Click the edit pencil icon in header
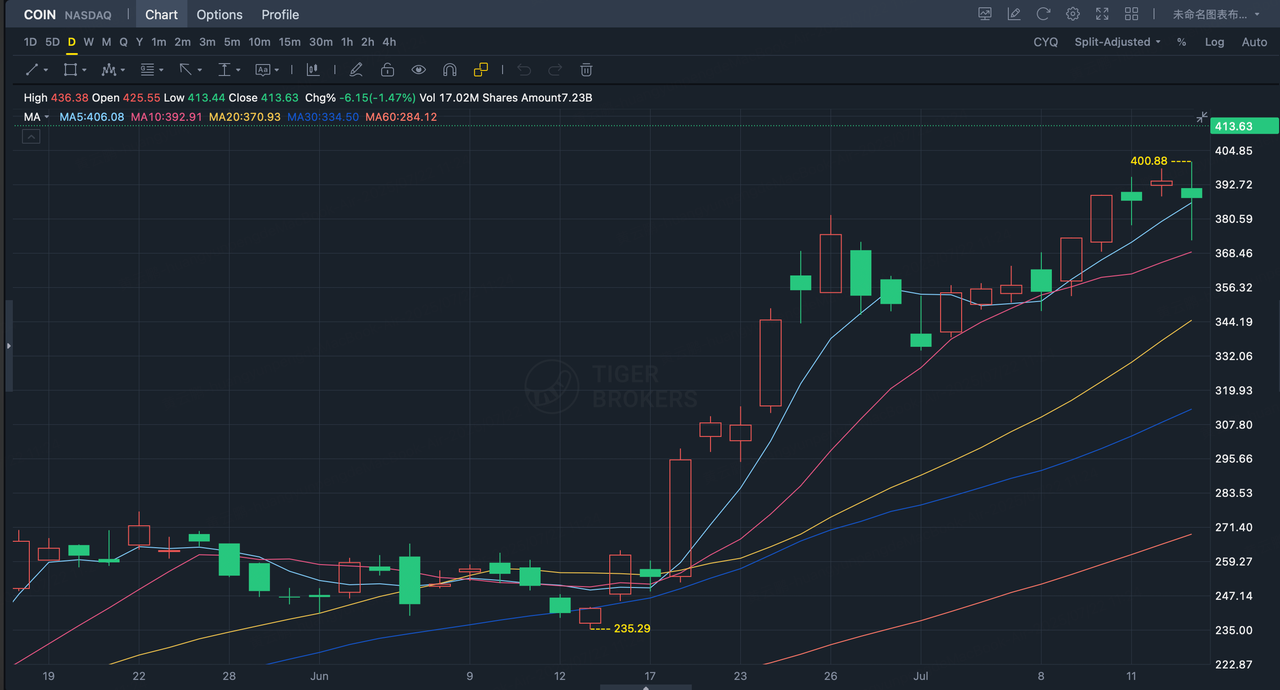 pos(1014,14)
